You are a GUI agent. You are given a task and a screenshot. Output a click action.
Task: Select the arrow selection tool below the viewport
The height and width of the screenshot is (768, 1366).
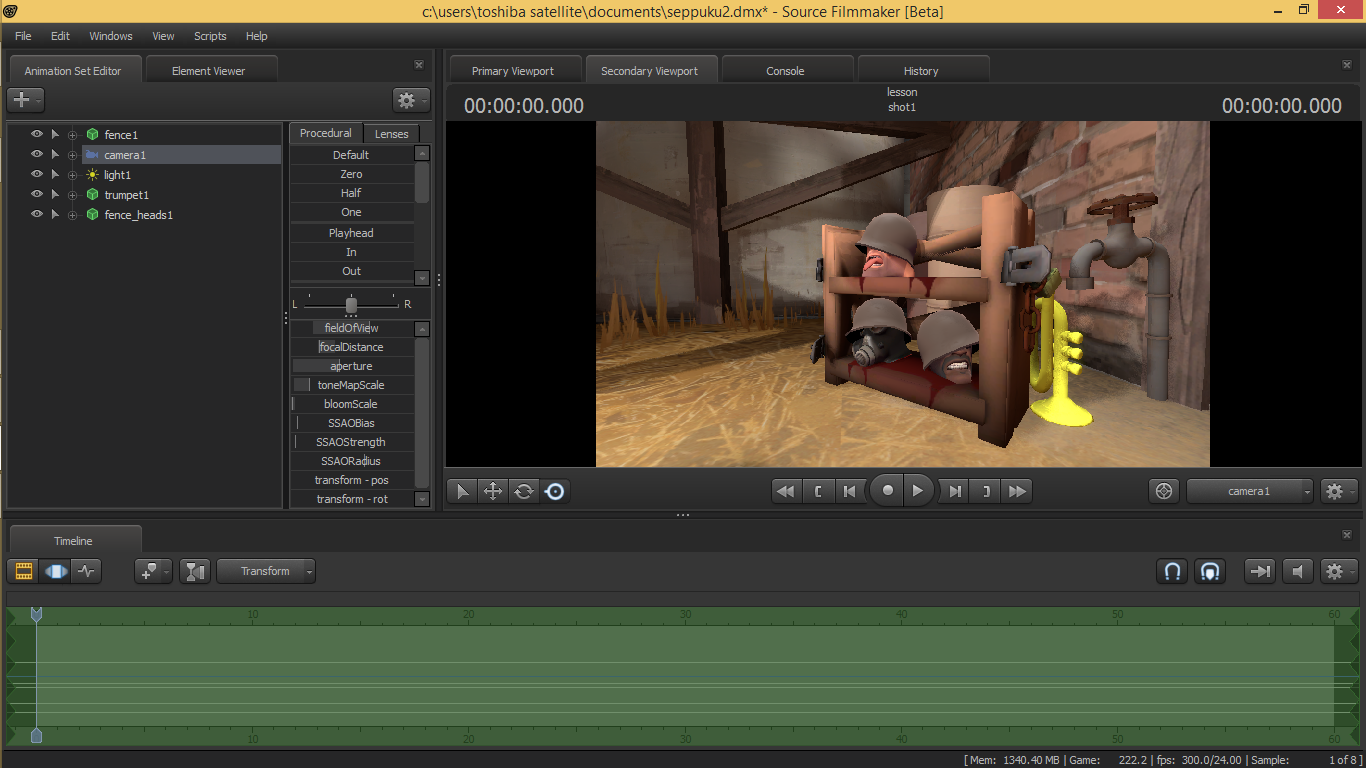[x=462, y=491]
